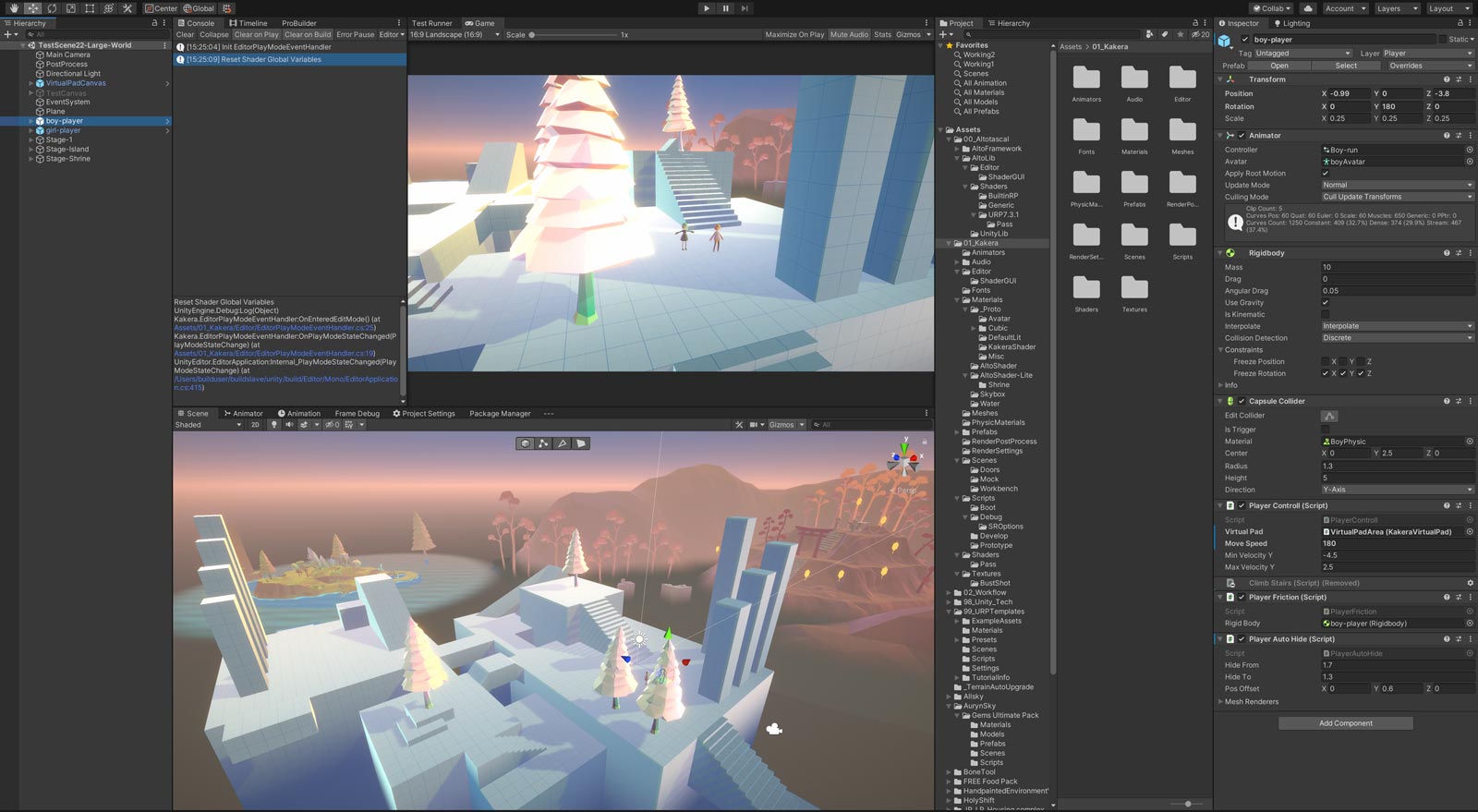Toggle the 2D view button in Scene
1478x812 pixels.
pos(255,425)
